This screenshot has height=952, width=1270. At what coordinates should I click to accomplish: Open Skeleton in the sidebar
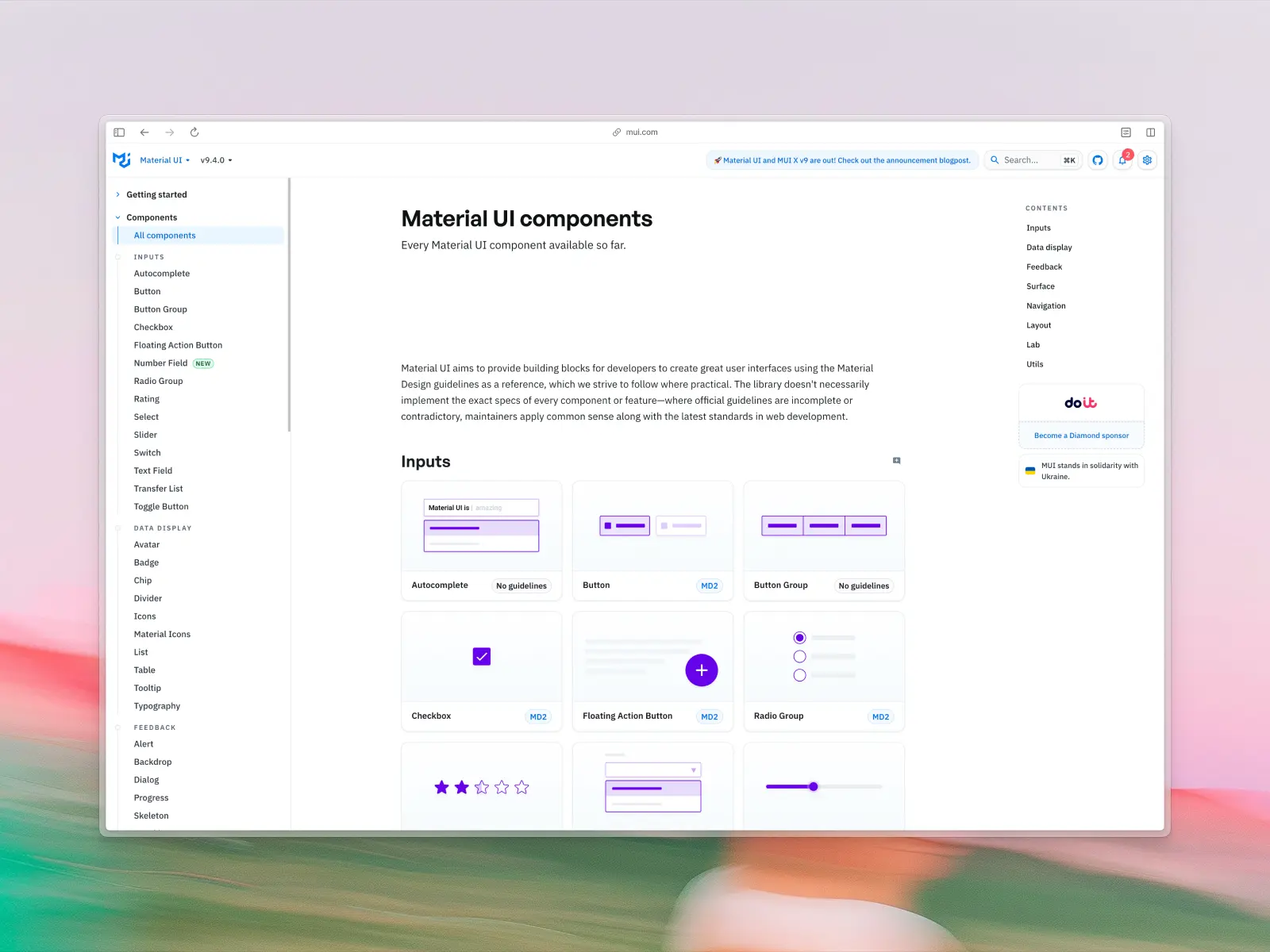click(151, 816)
